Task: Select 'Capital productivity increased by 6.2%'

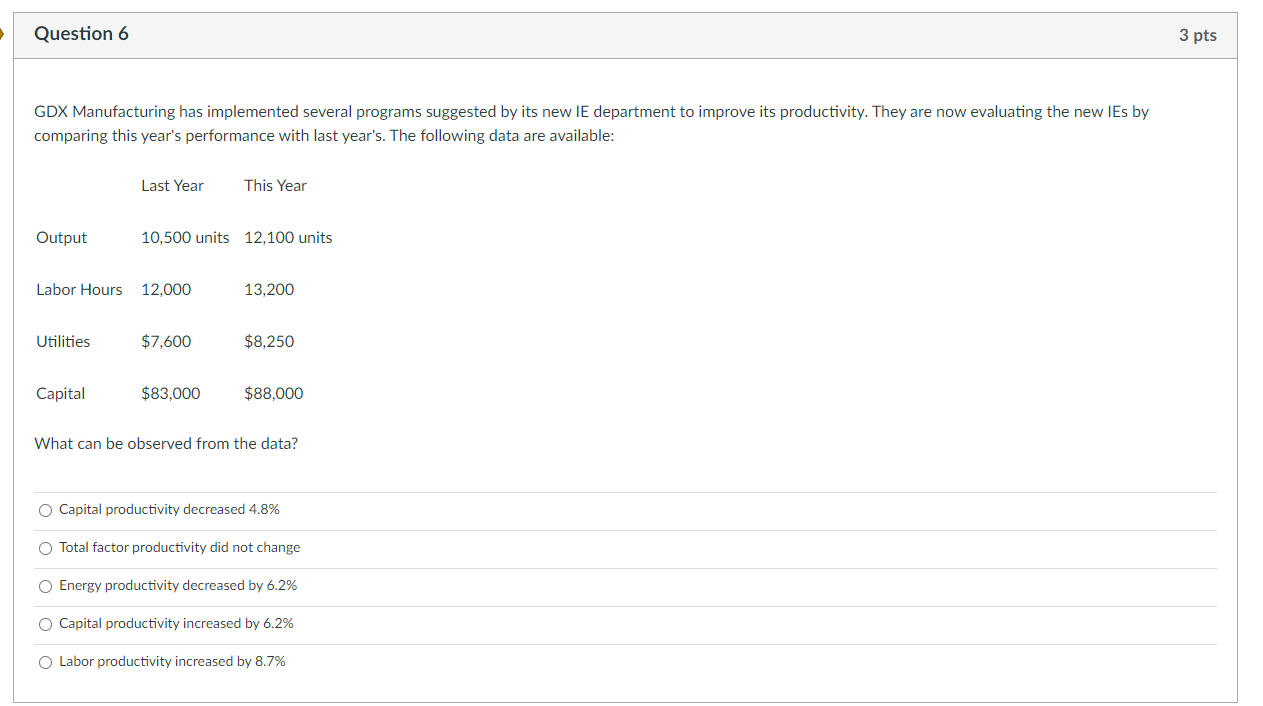Action: [x=45, y=624]
